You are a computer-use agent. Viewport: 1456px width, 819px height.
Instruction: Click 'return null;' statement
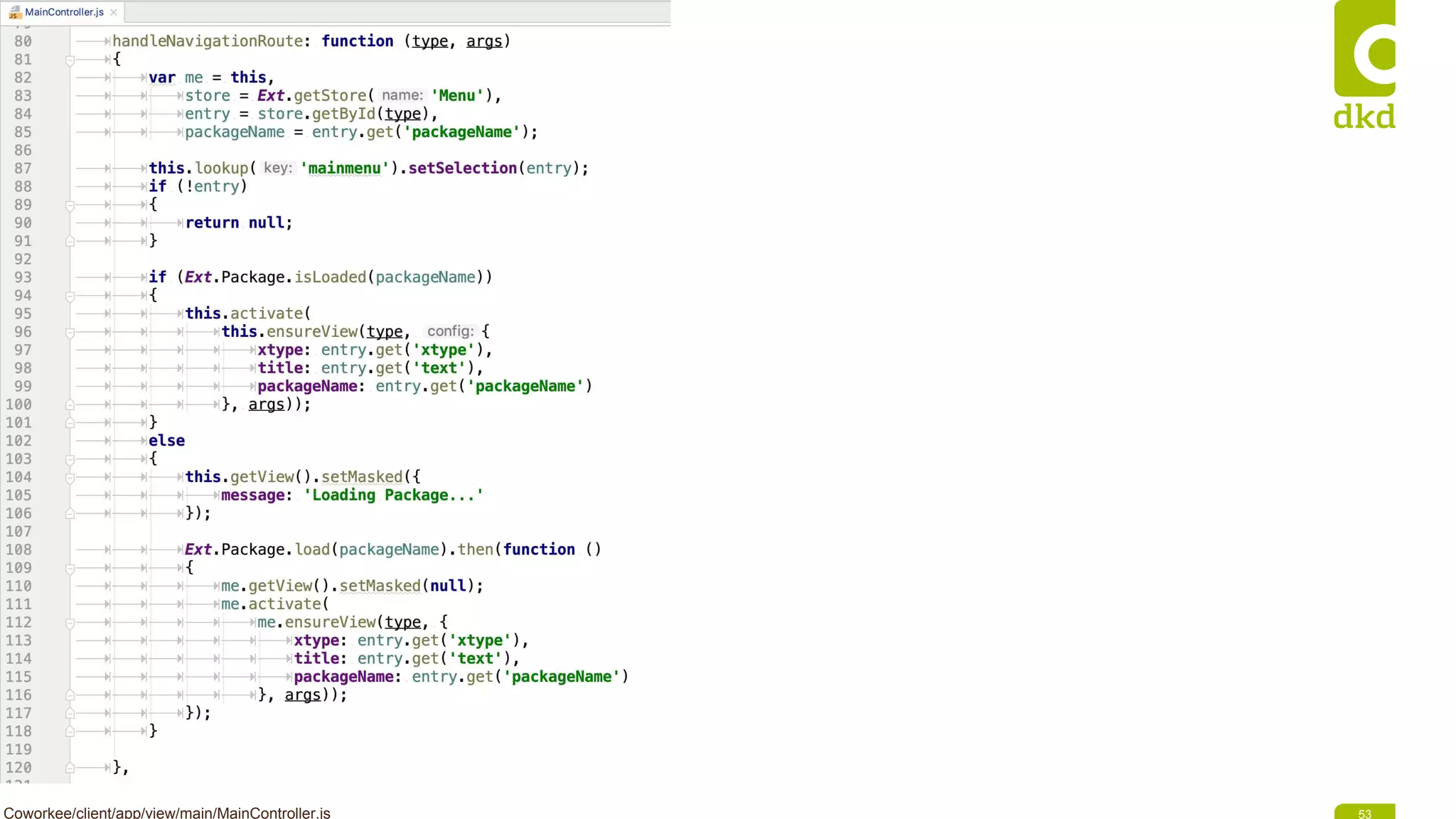pyautogui.click(x=239, y=223)
